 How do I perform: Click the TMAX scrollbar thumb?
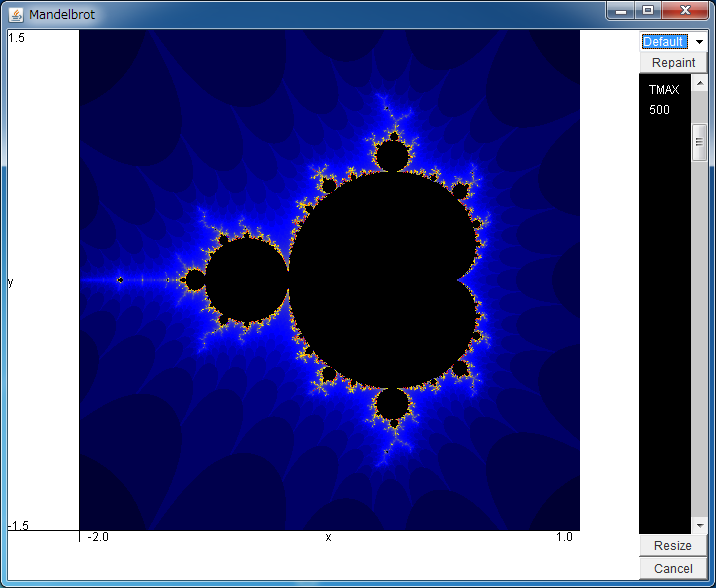pos(699,142)
